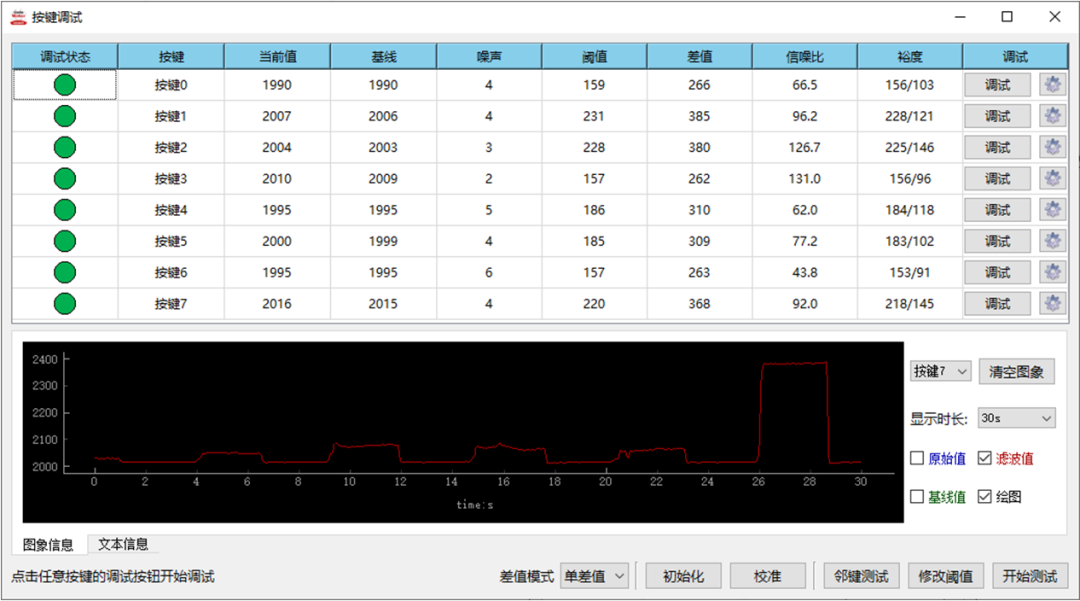Minimize the 按键调试 window
The height and width of the screenshot is (601, 1080).
959,17
